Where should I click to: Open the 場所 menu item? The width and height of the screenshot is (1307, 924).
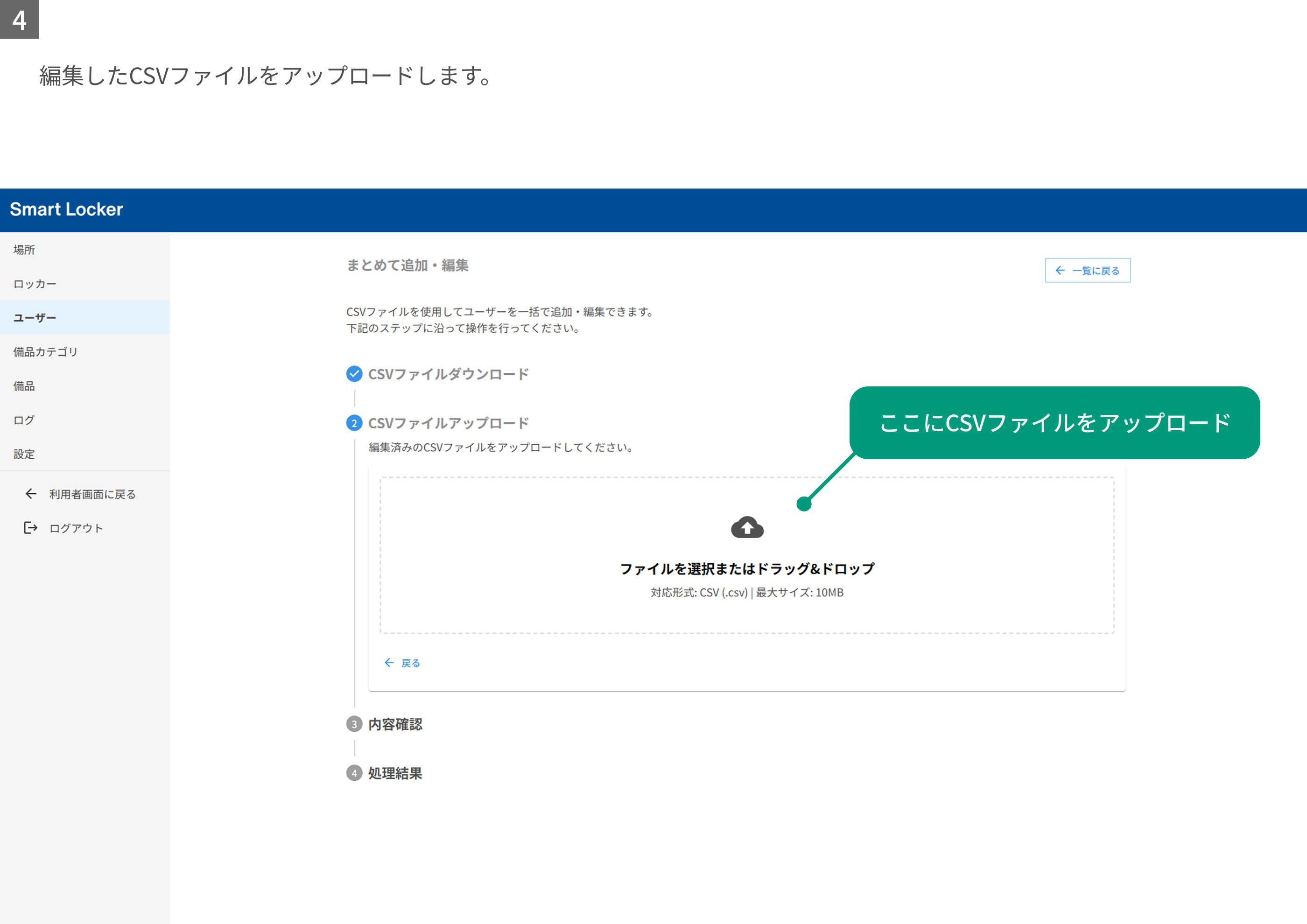point(85,249)
